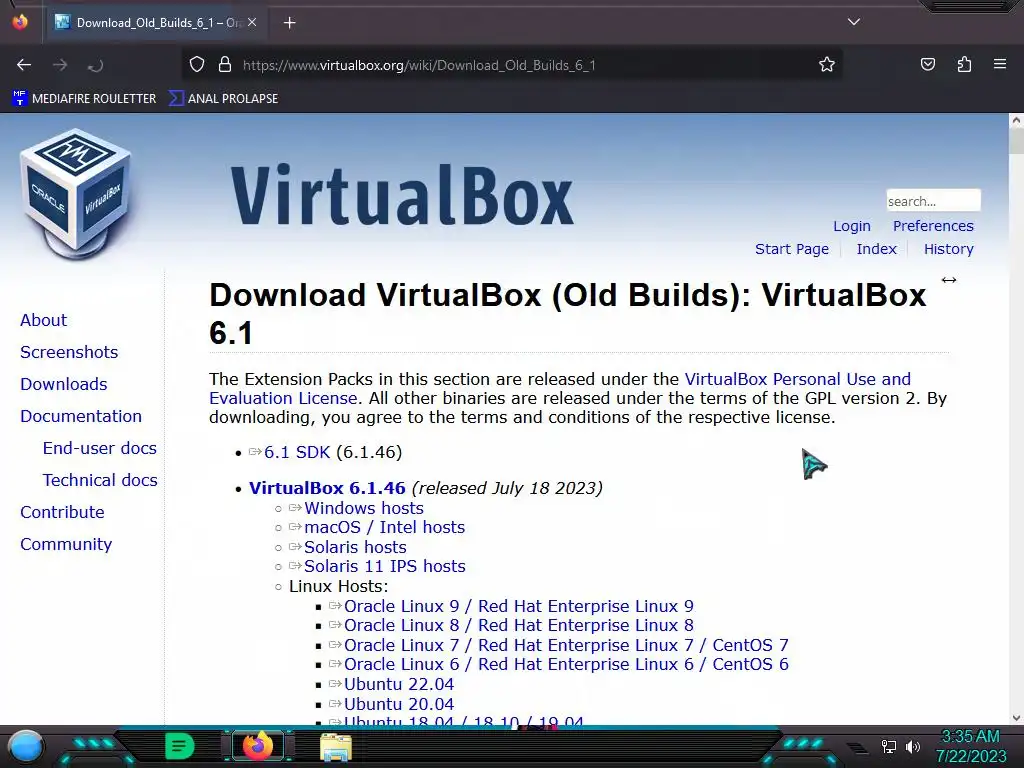The height and width of the screenshot is (768, 1024).
Task: Select the Download_Old_Builds_6_1 tab
Action: point(155,23)
